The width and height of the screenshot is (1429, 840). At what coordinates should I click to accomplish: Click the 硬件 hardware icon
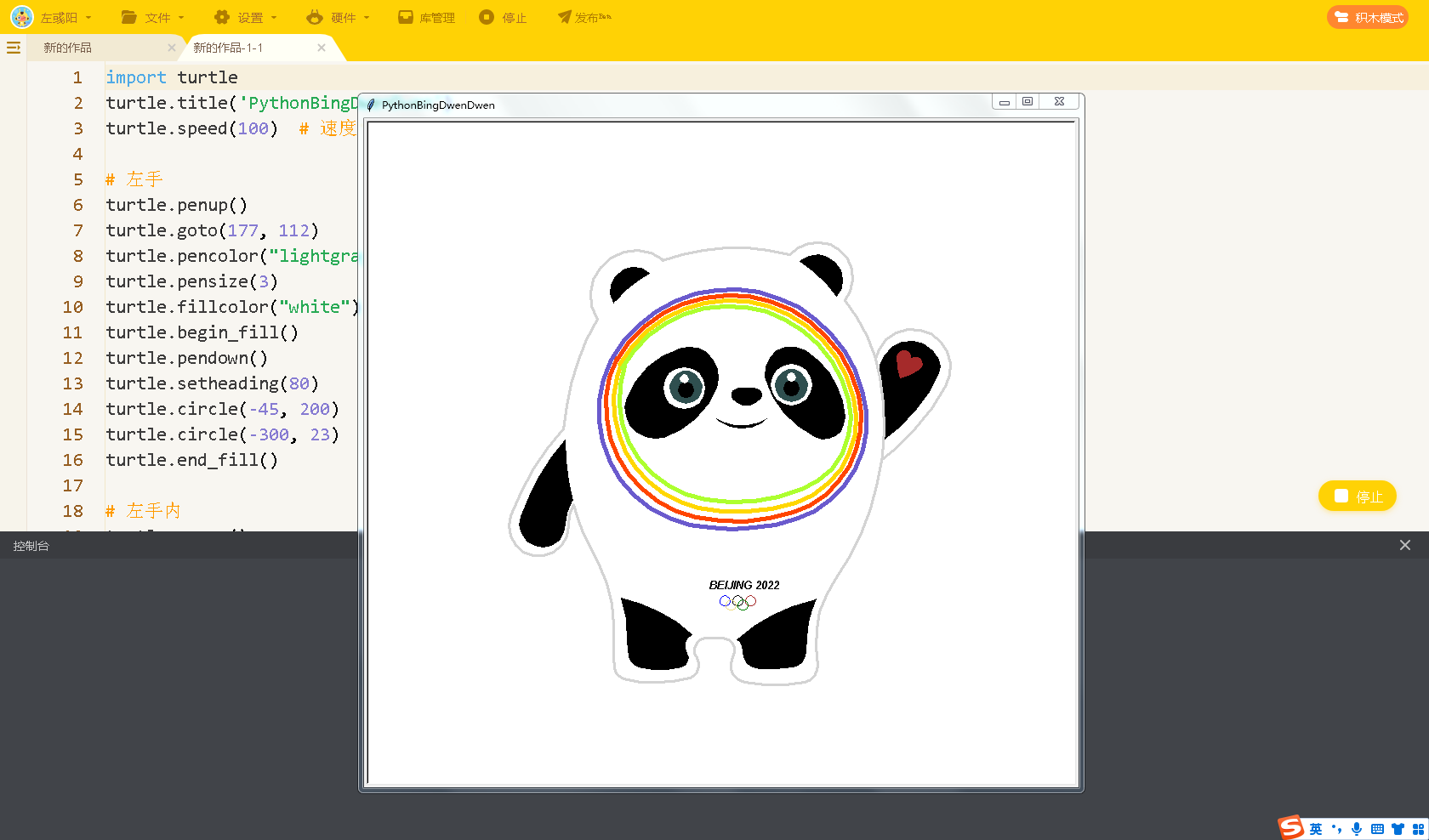point(315,17)
